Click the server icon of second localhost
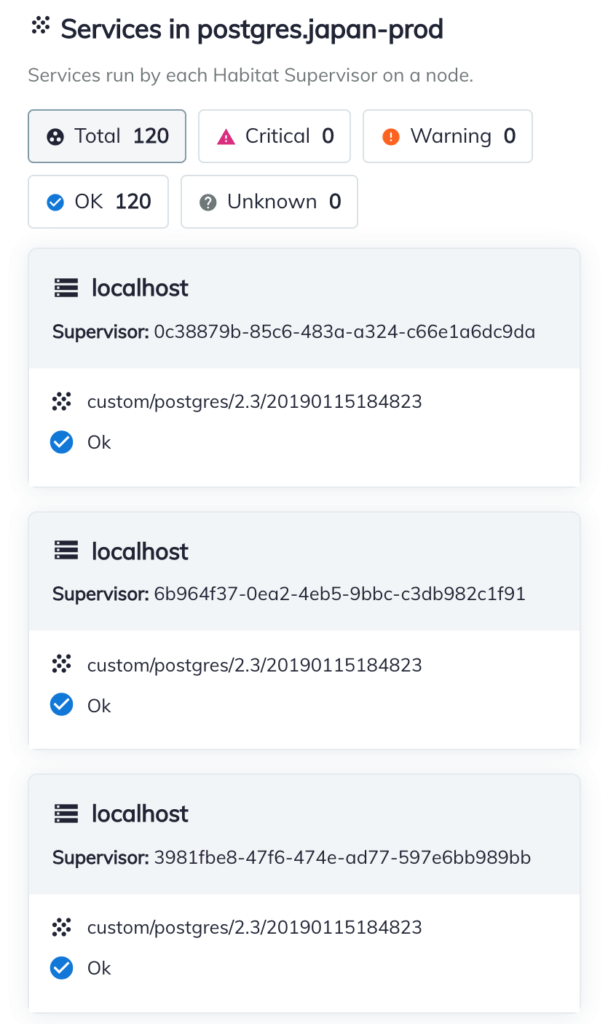 click(x=66, y=552)
